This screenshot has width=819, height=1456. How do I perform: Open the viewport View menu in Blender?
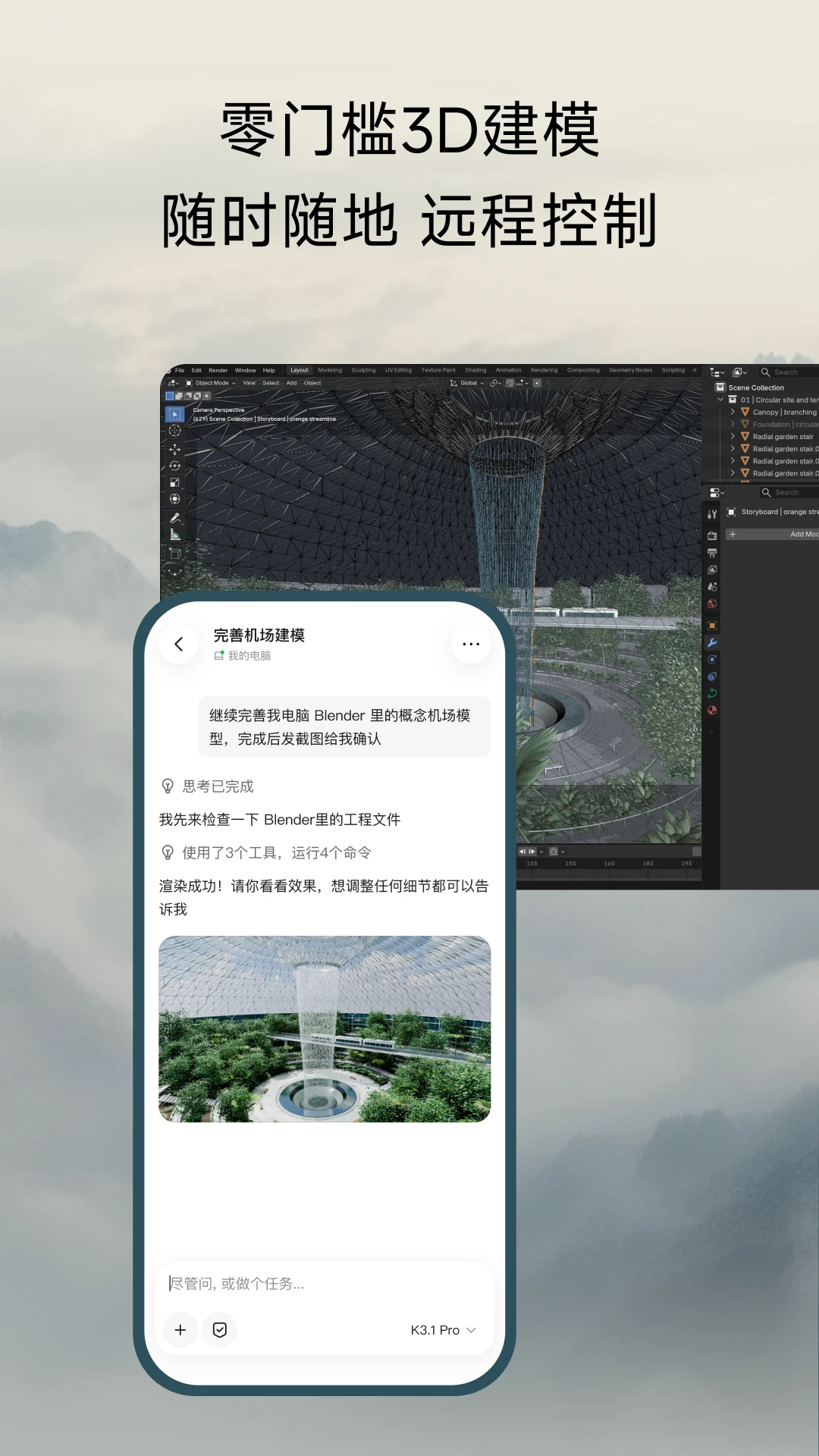(249, 383)
